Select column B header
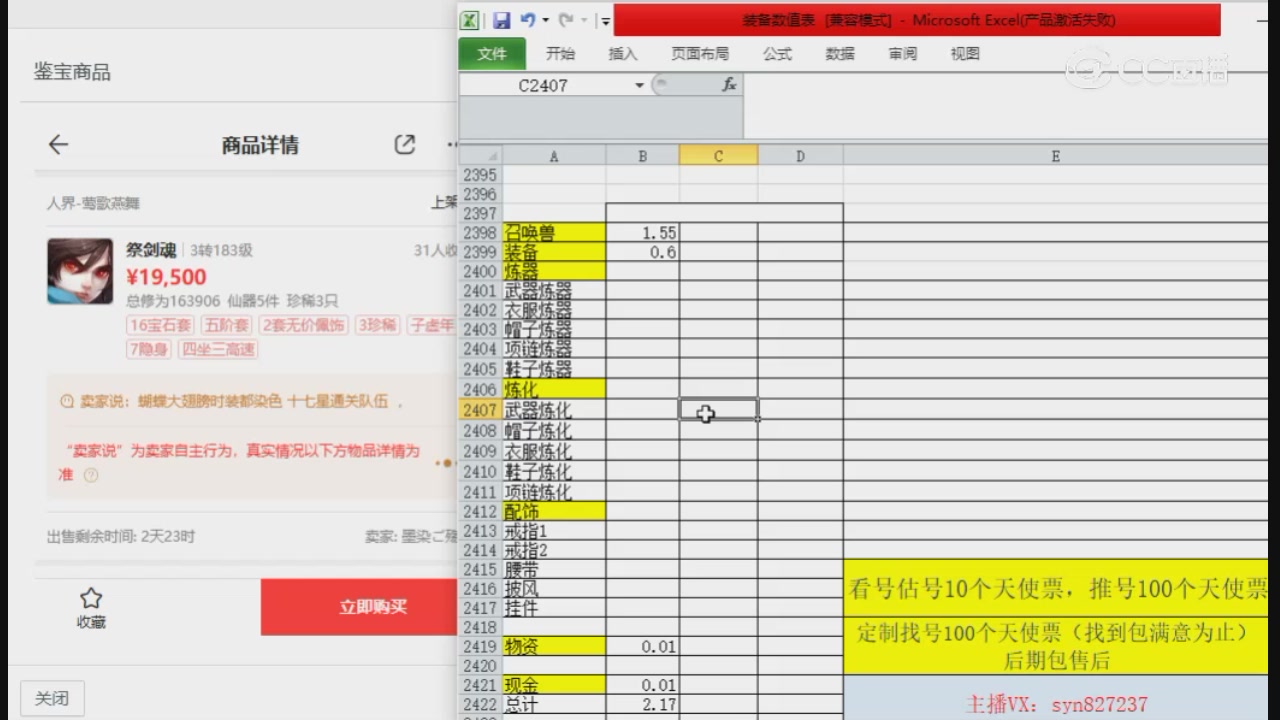Screen dimensions: 1280x720 (643, 156)
